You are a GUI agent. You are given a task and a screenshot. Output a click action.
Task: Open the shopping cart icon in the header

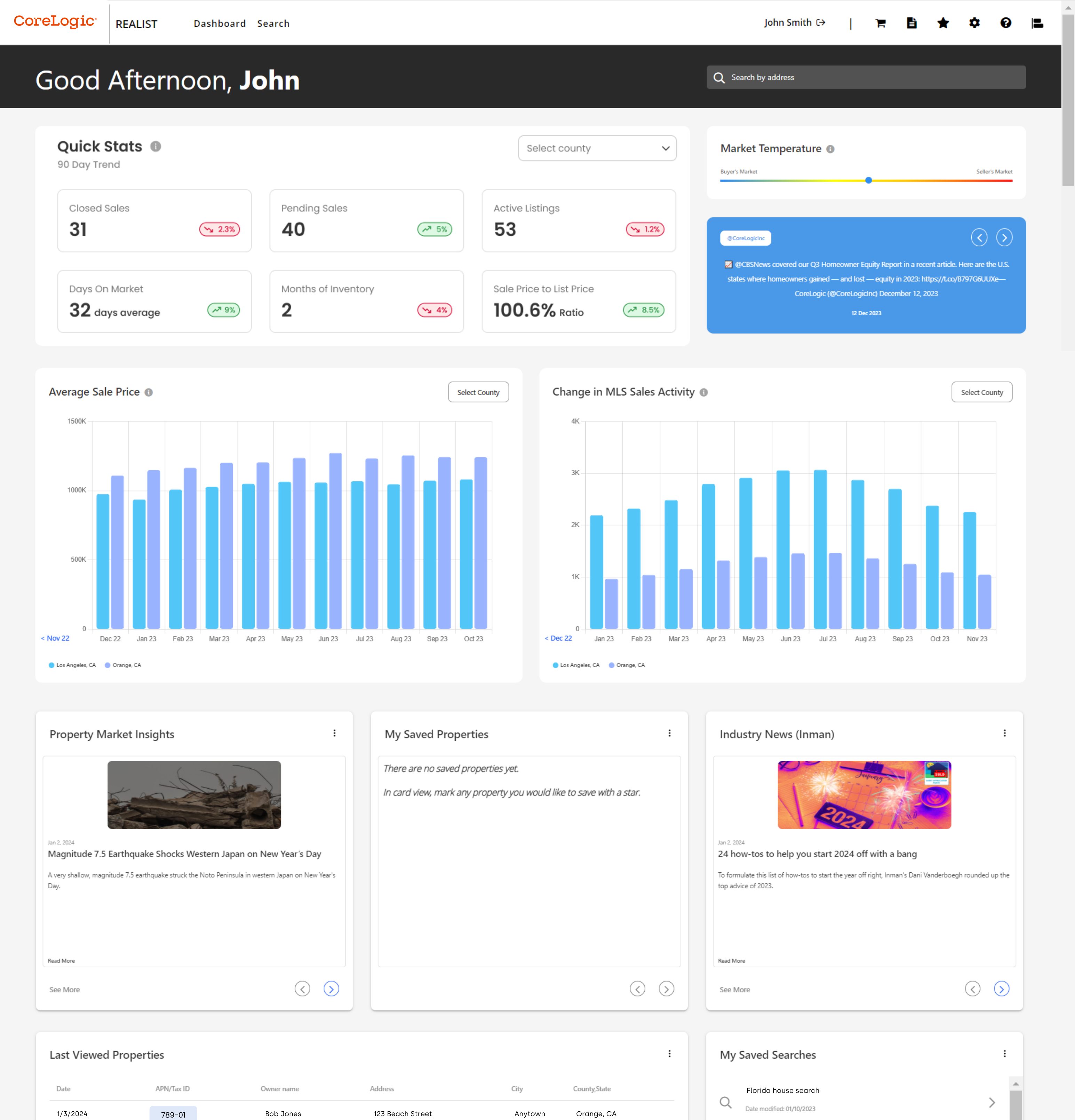[881, 23]
